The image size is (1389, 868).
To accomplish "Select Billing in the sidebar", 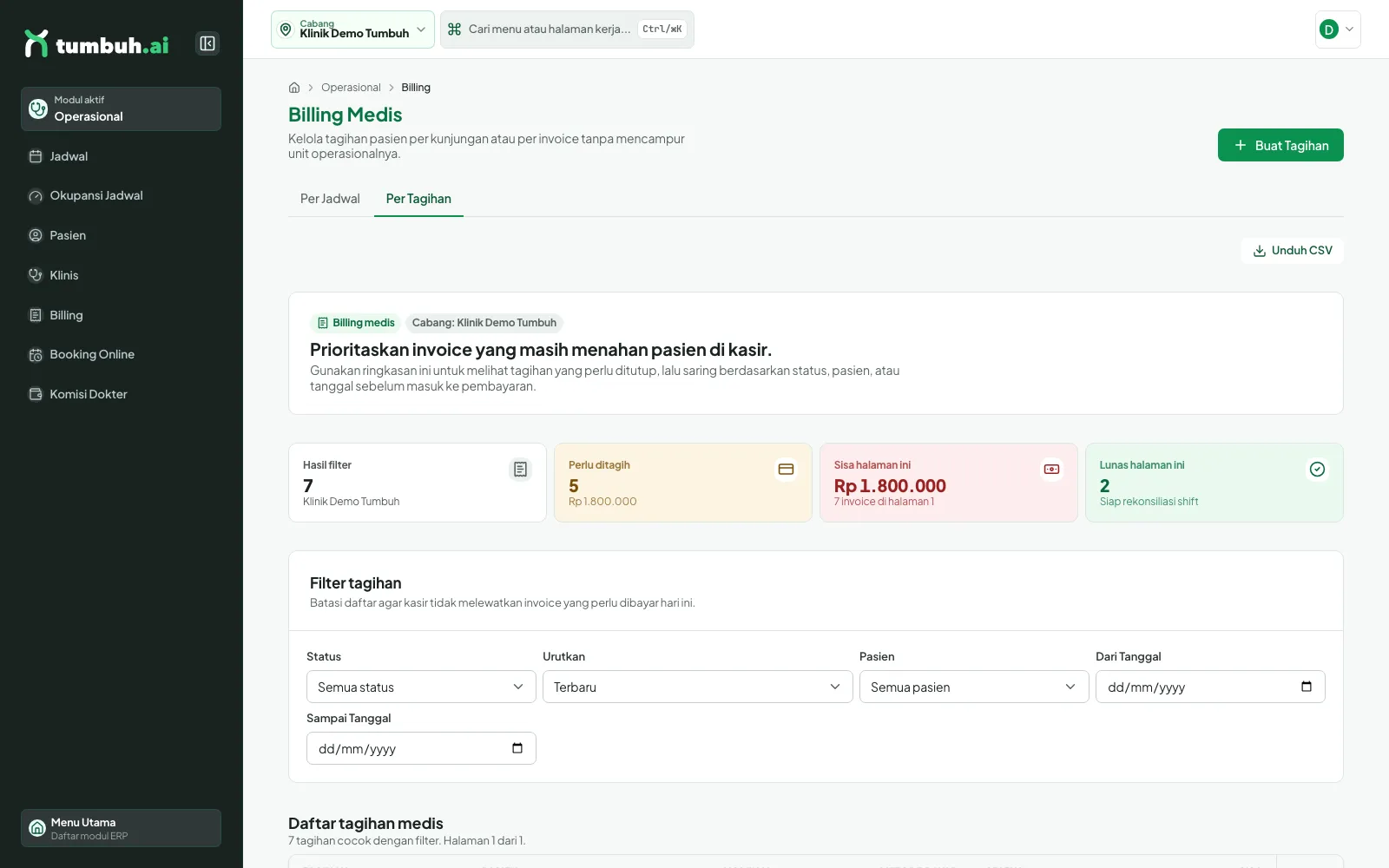I will [121, 315].
